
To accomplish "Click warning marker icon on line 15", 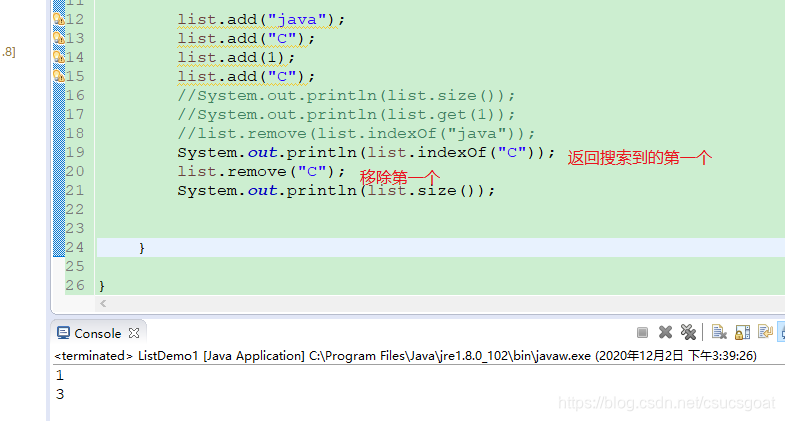I will tap(59, 77).
